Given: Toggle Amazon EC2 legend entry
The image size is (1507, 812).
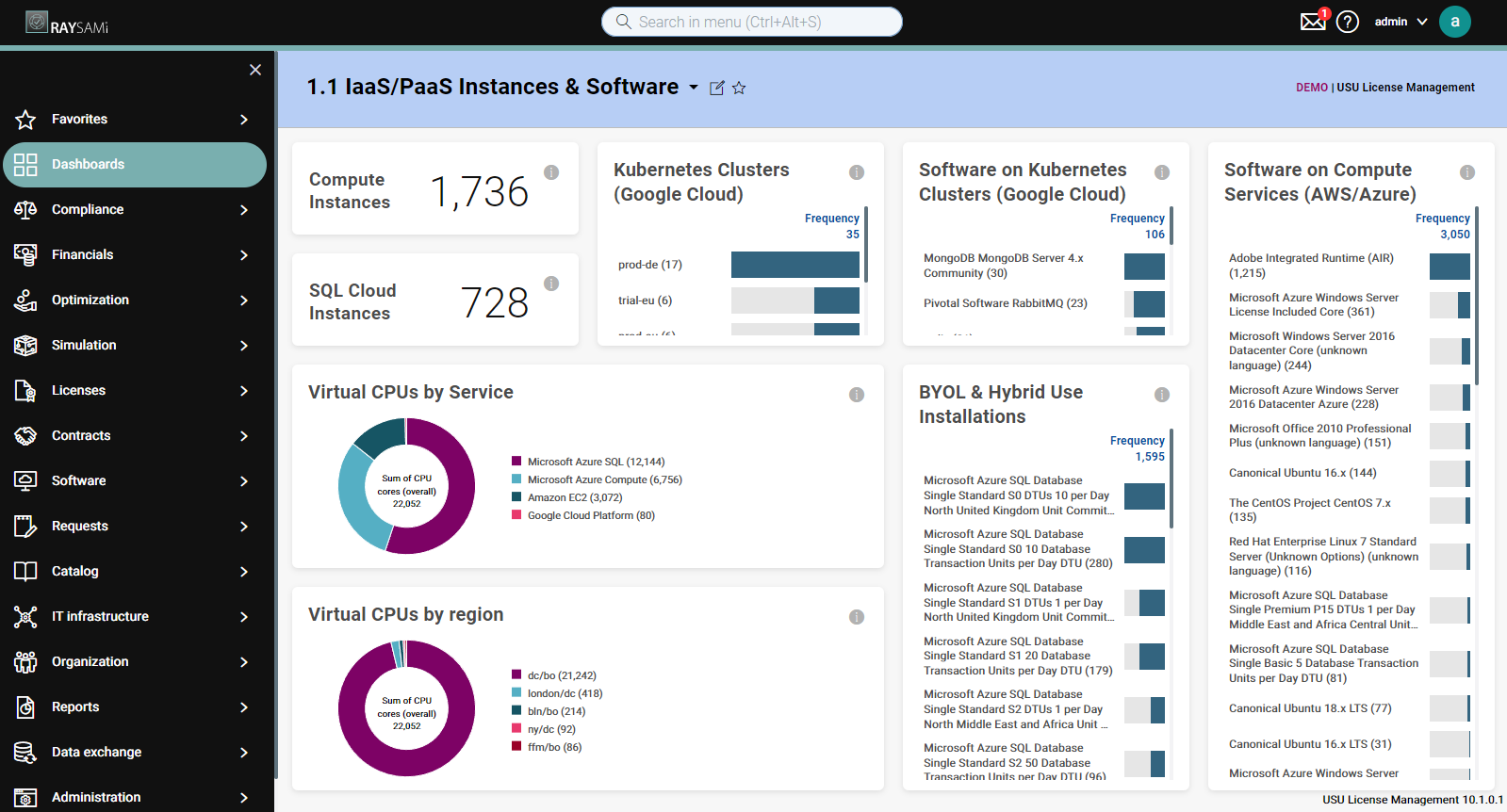Looking at the screenshot, I should pos(567,497).
